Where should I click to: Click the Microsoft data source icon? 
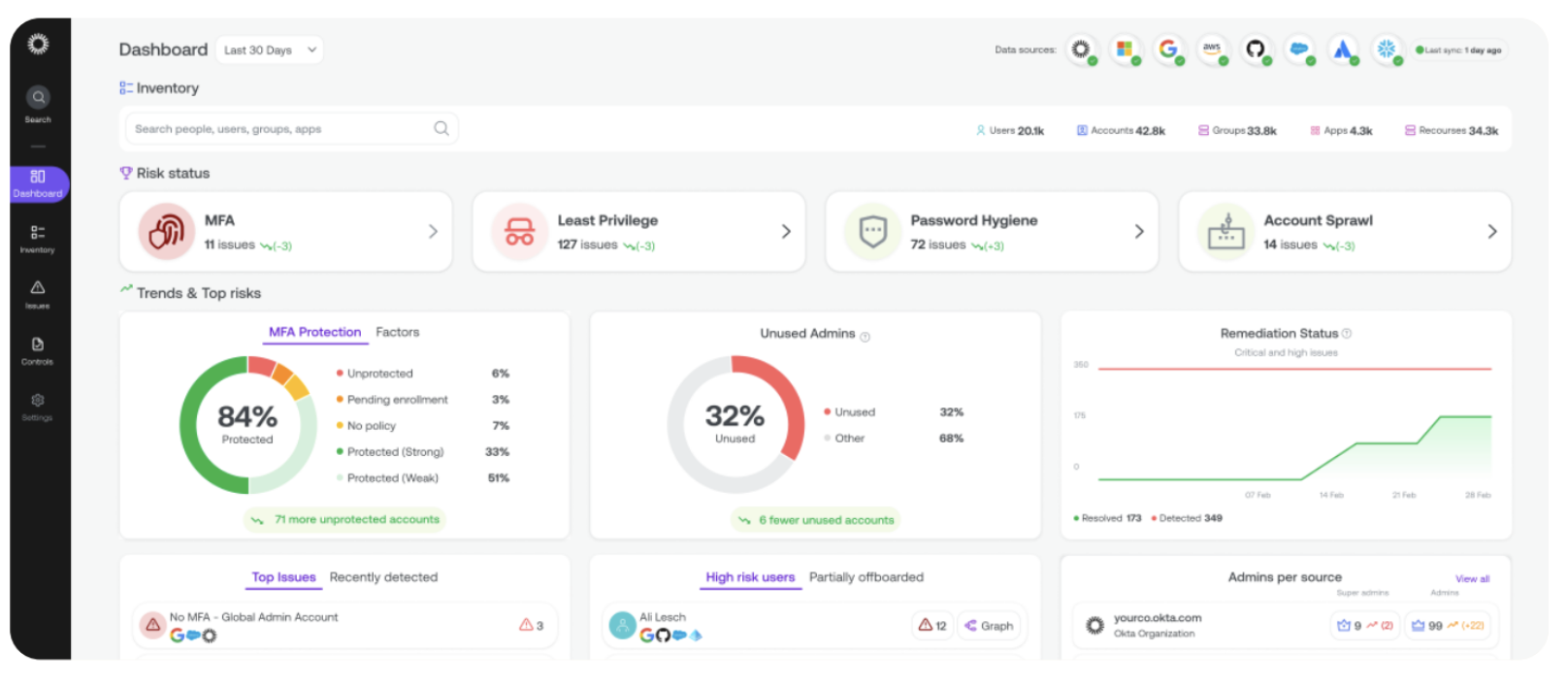[x=1125, y=49]
